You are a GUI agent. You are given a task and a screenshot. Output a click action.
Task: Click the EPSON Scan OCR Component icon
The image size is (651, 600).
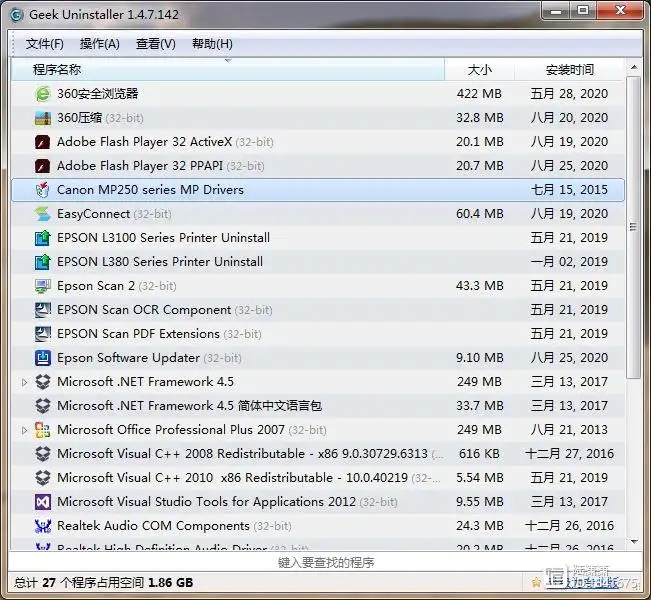[x=42, y=310]
